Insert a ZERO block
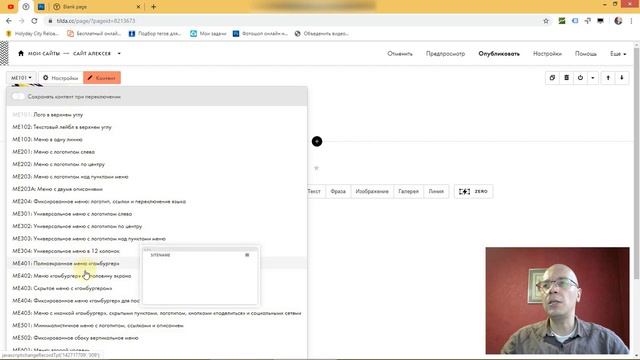 473,191
